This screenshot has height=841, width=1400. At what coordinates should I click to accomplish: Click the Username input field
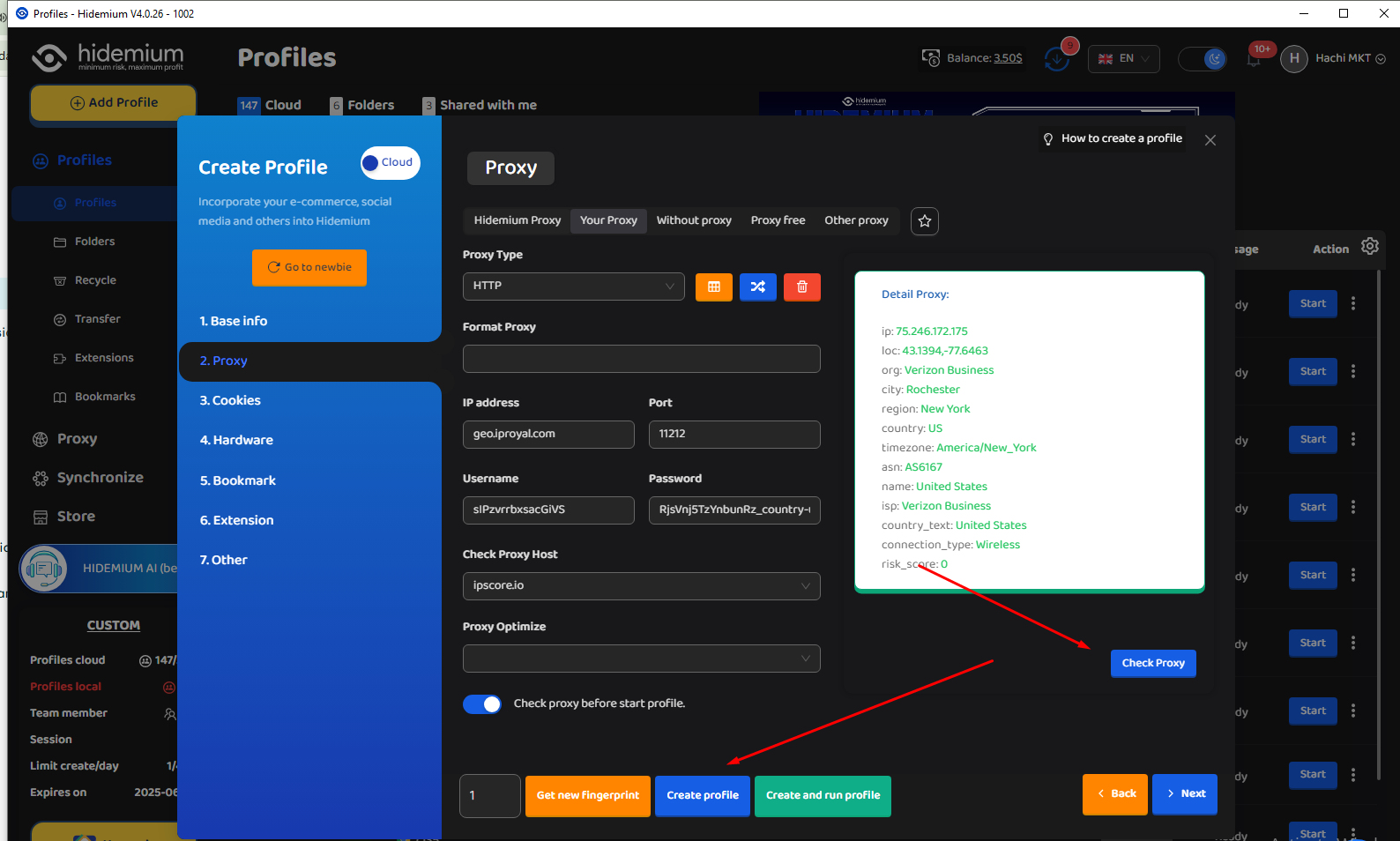548,510
